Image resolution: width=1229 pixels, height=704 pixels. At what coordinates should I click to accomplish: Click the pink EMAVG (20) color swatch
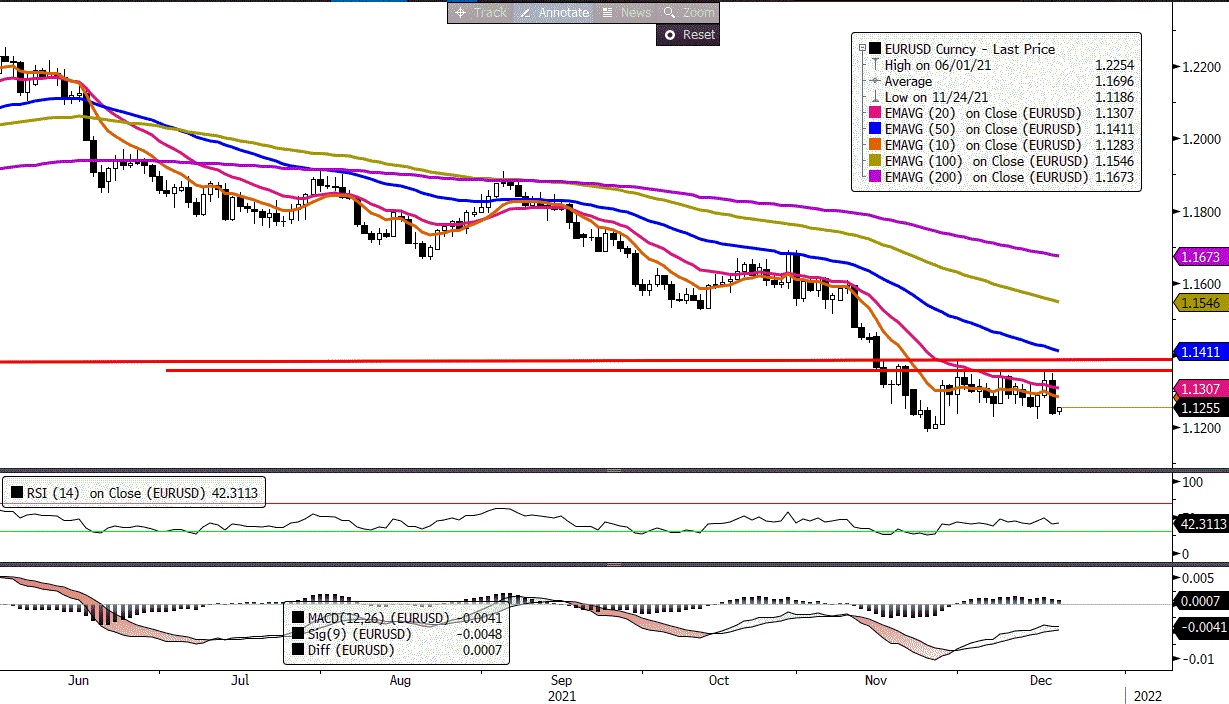875,113
